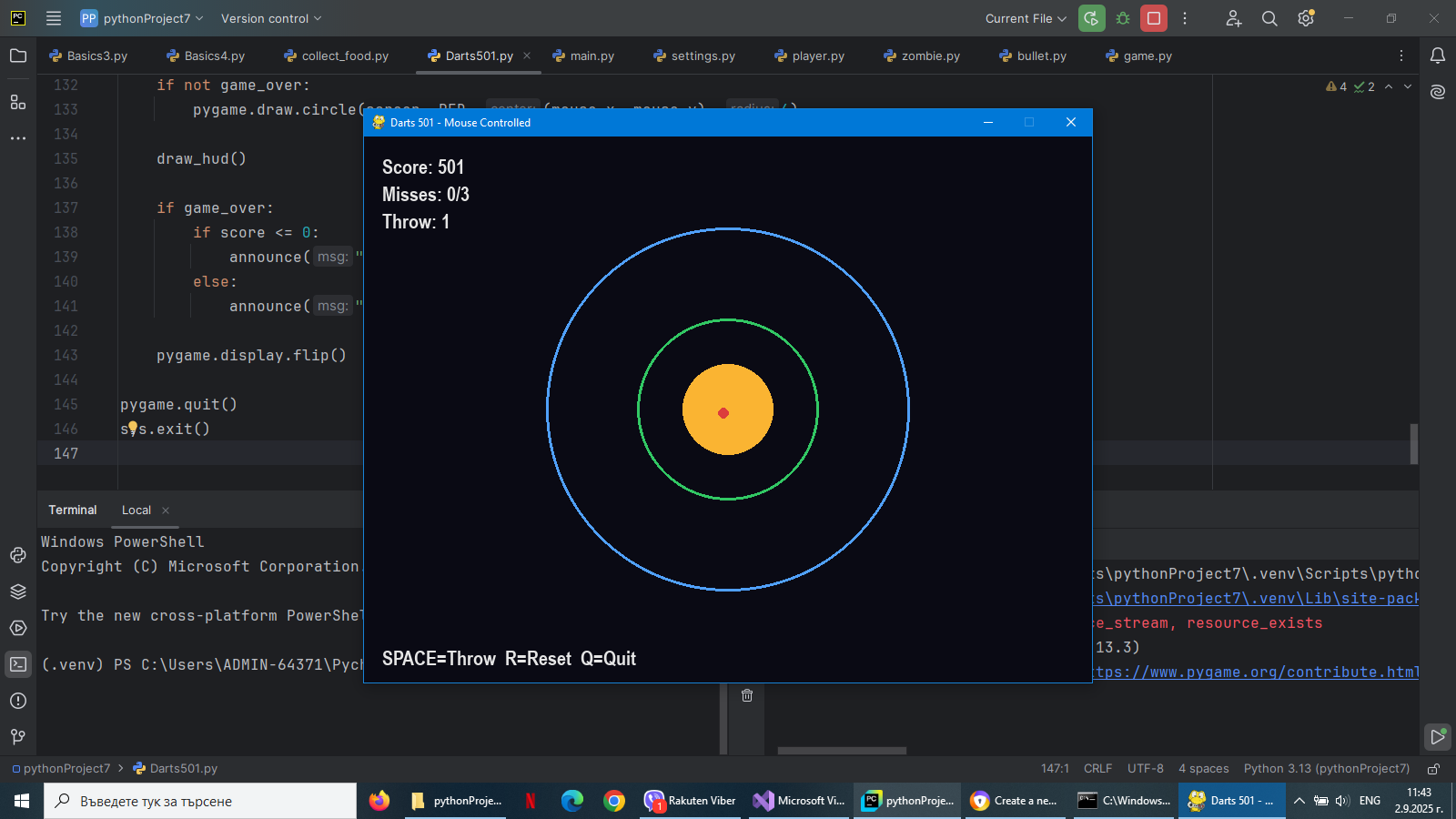The width and height of the screenshot is (1456, 819).
Task: Select the Terminal tool window icon
Action: point(18,664)
